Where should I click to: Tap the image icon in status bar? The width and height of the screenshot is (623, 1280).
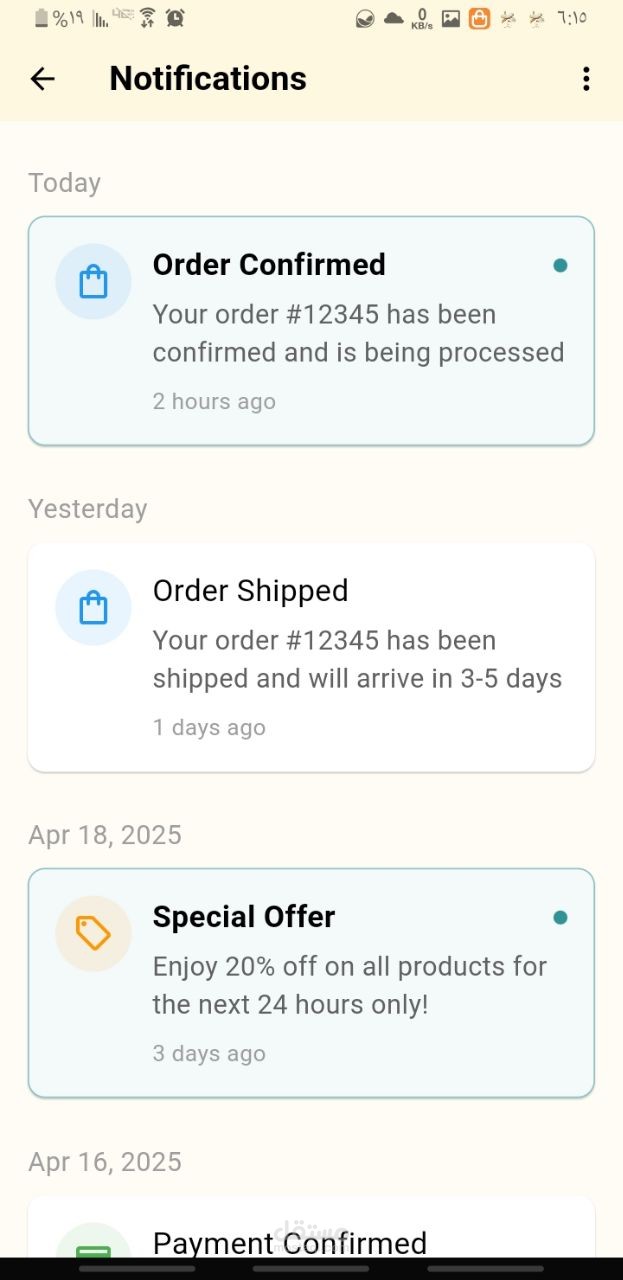pyautogui.click(x=451, y=18)
